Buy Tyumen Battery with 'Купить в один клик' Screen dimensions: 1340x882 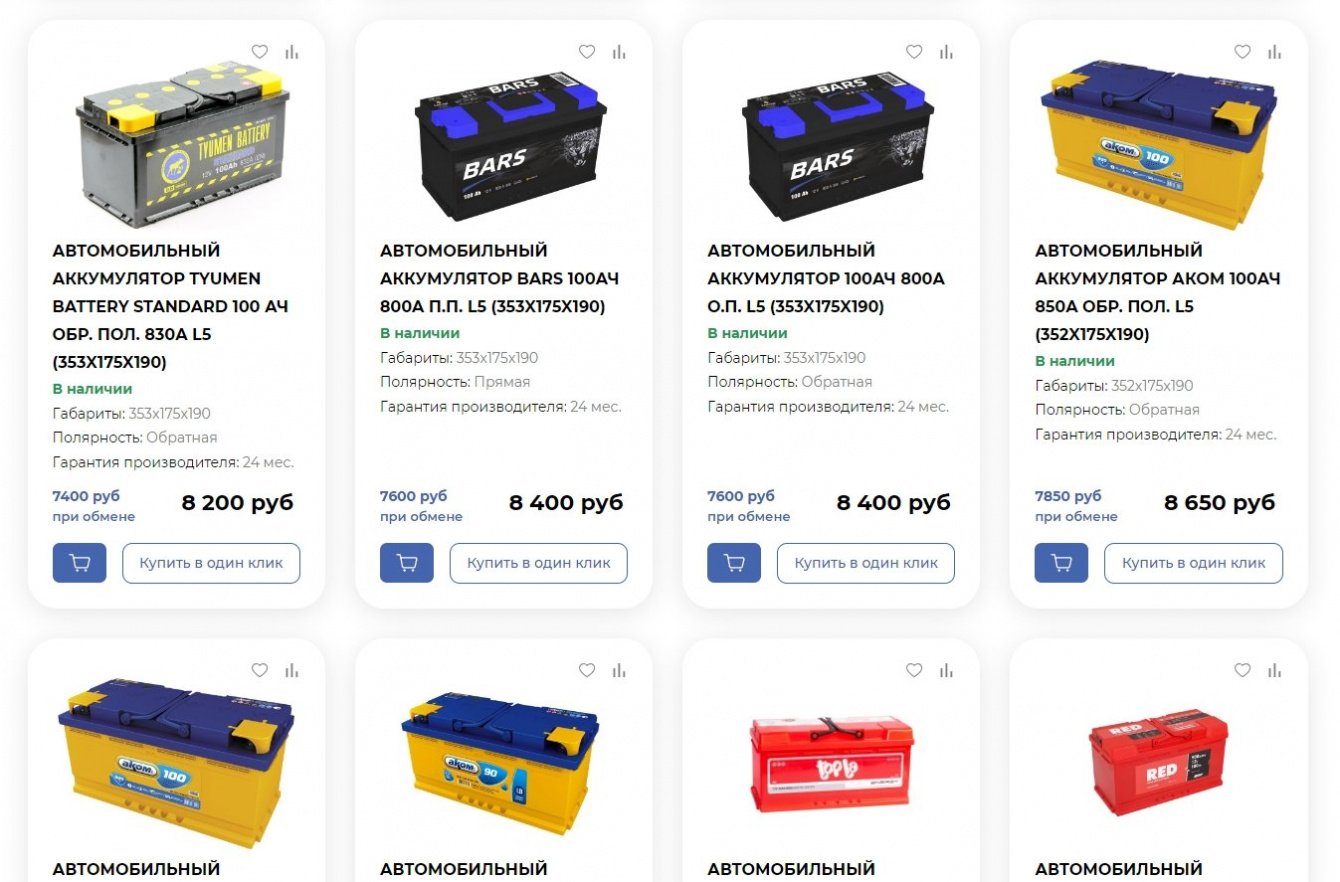coord(211,563)
